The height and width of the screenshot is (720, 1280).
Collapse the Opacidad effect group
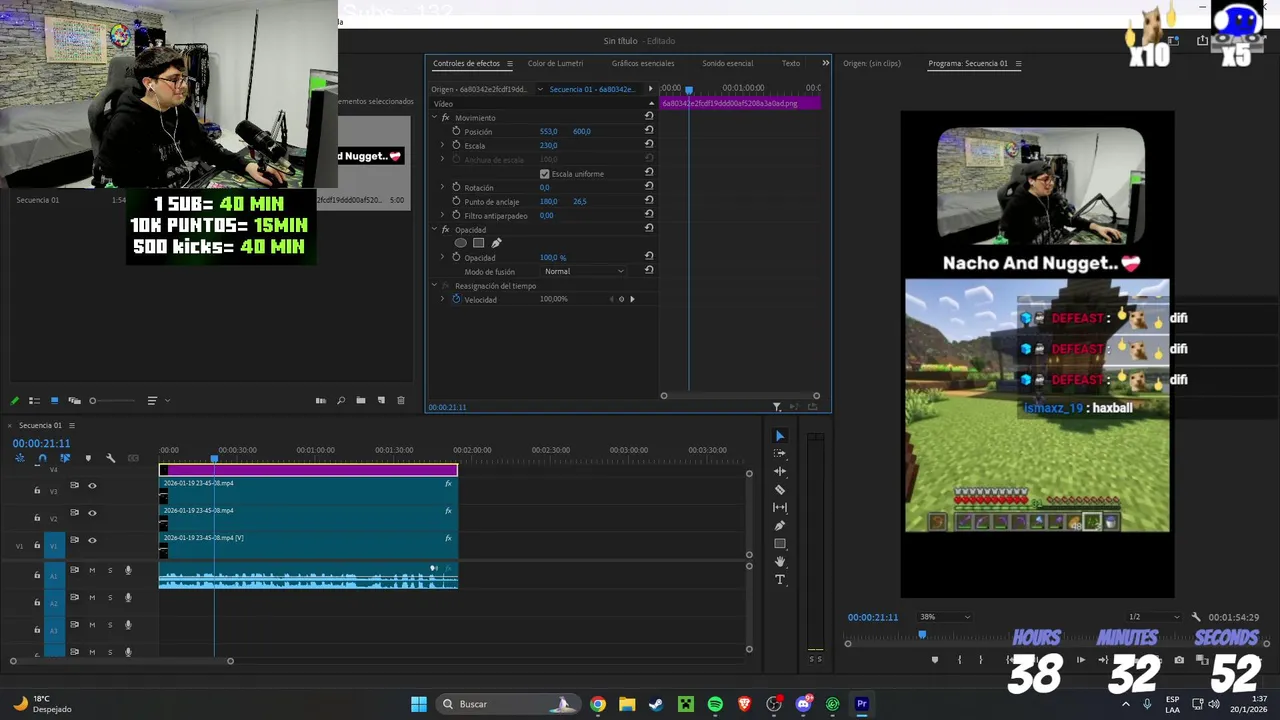434,230
